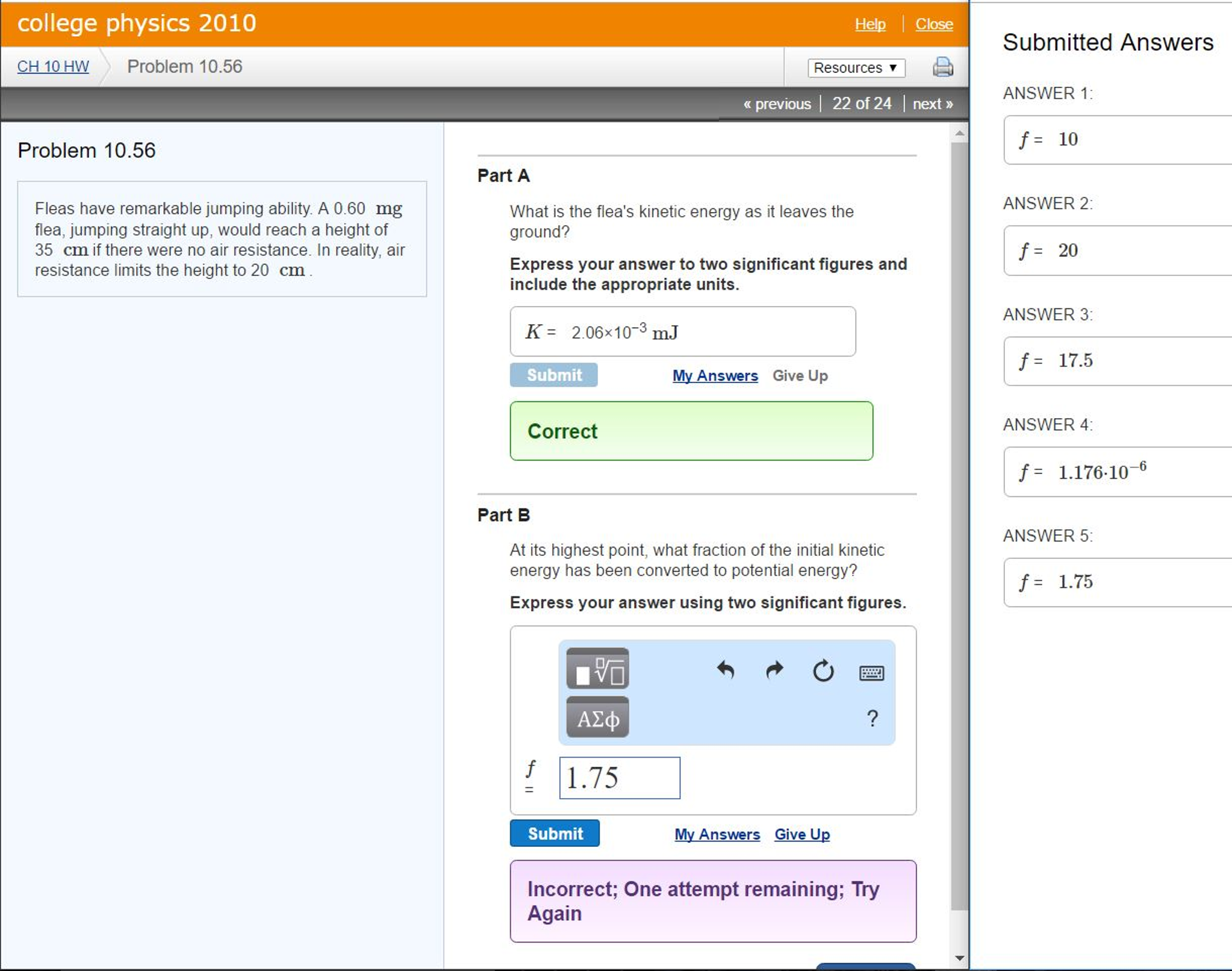Click Give Up for Part B
The width and height of the screenshot is (1232, 971).
(x=801, y=834)
